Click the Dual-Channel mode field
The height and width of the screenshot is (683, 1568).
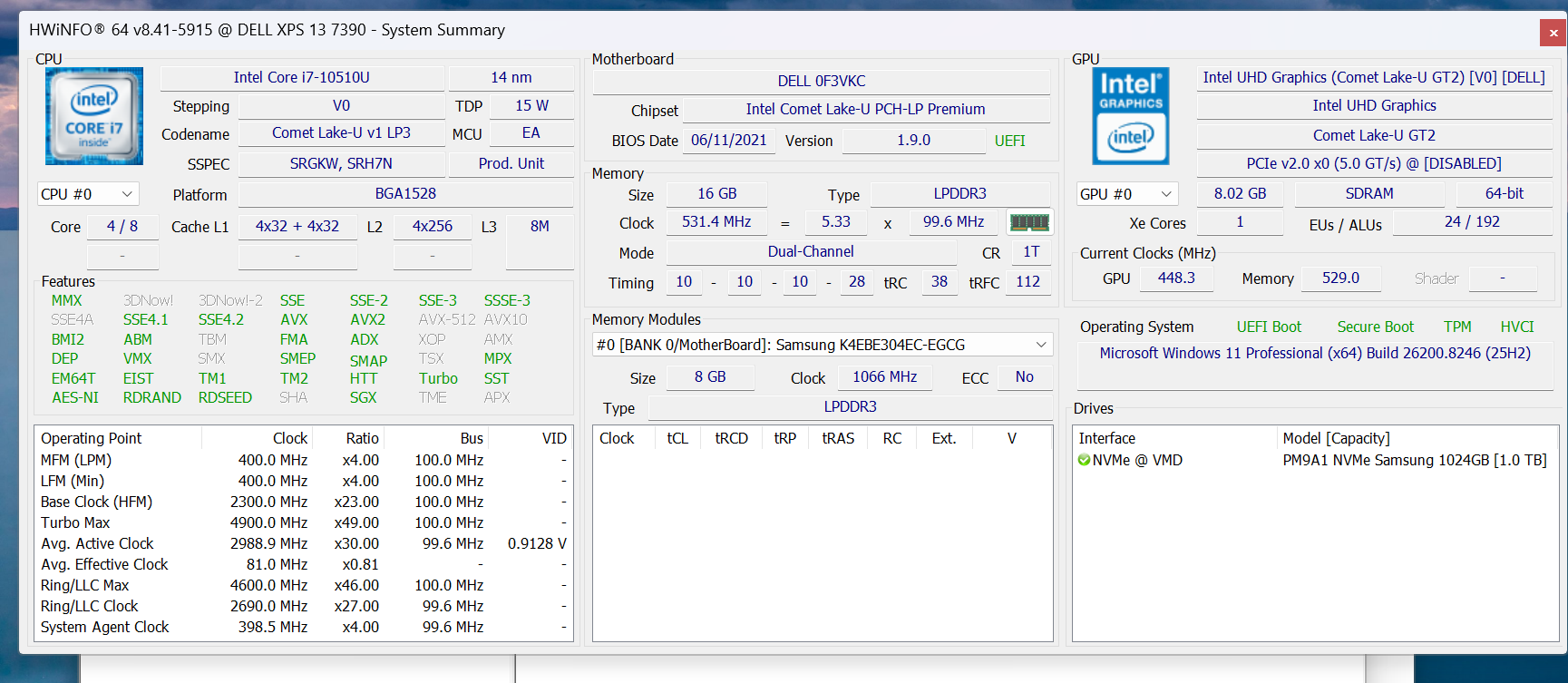pos(811,252)
